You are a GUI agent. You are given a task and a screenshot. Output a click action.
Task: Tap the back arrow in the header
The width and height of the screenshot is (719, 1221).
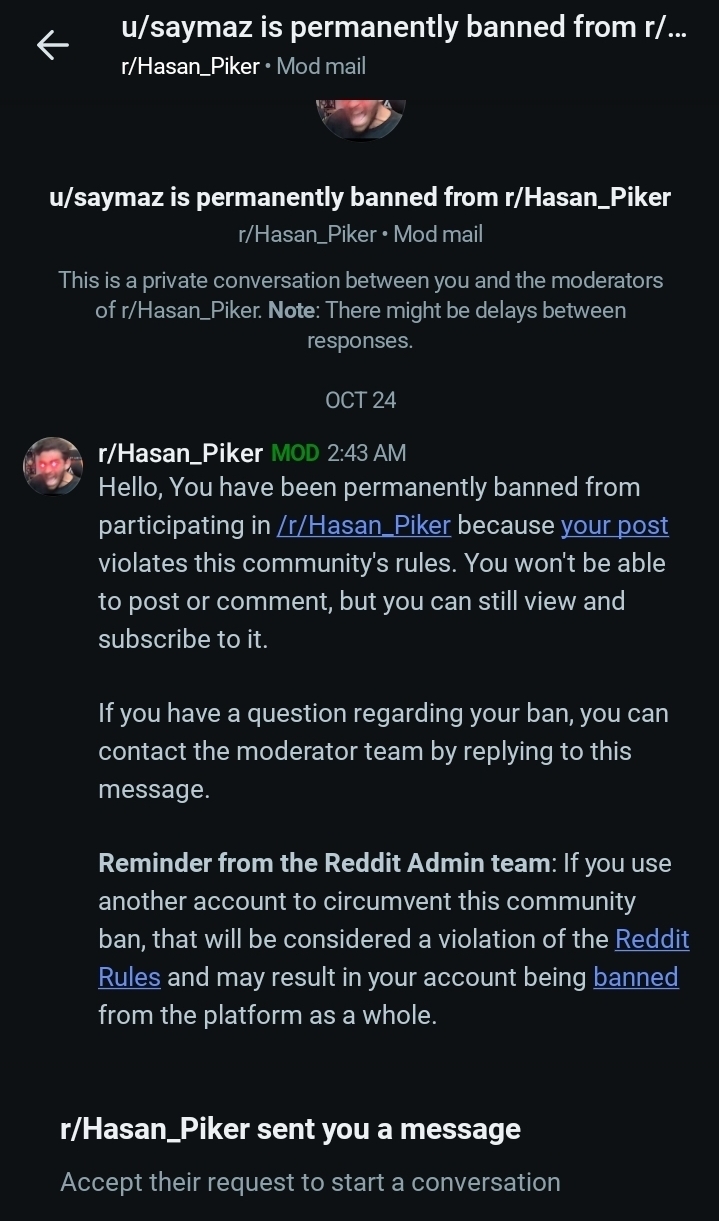(x=52, y=45)
